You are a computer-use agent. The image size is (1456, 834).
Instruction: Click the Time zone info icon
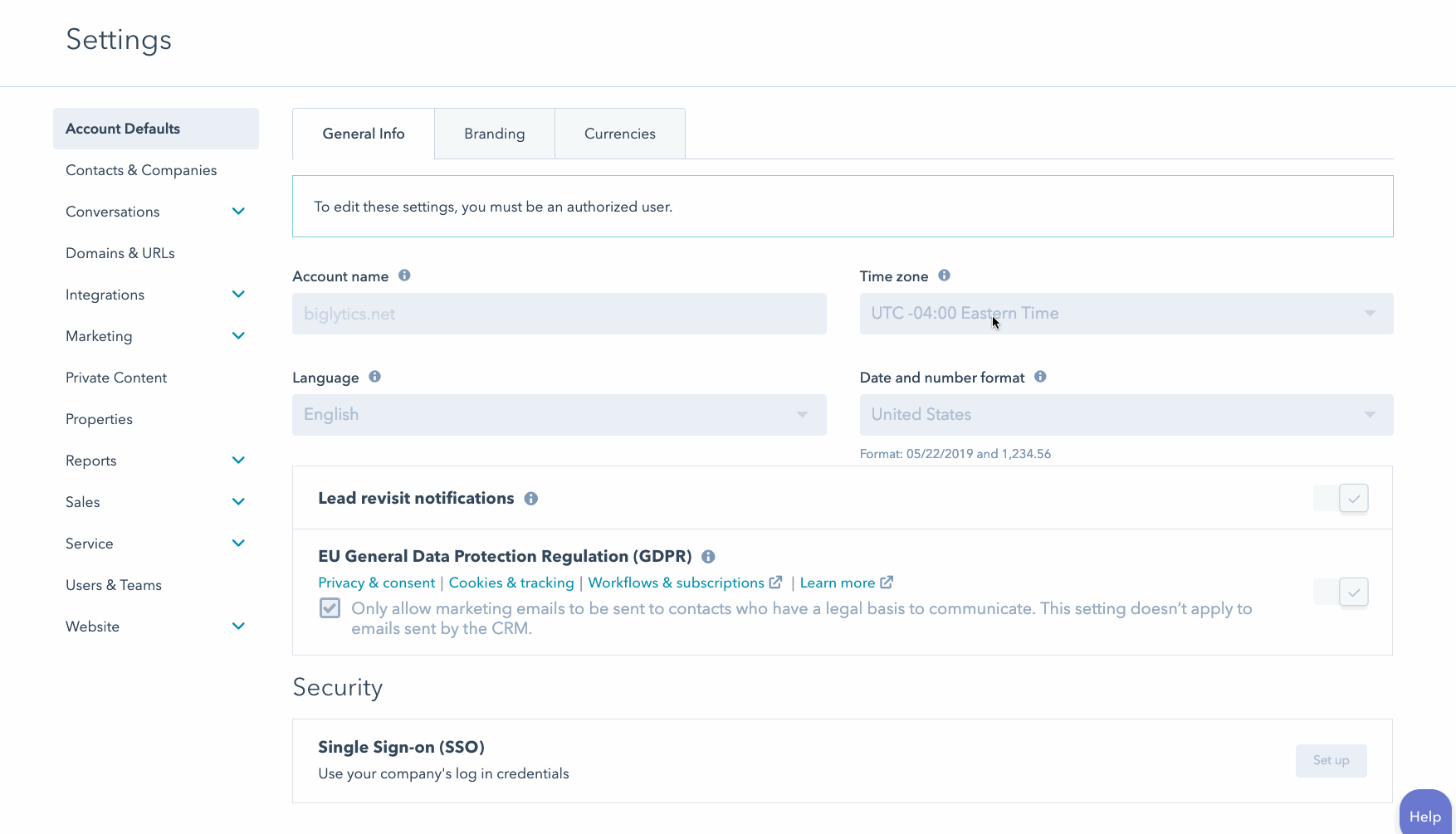[x=944, y=276]
